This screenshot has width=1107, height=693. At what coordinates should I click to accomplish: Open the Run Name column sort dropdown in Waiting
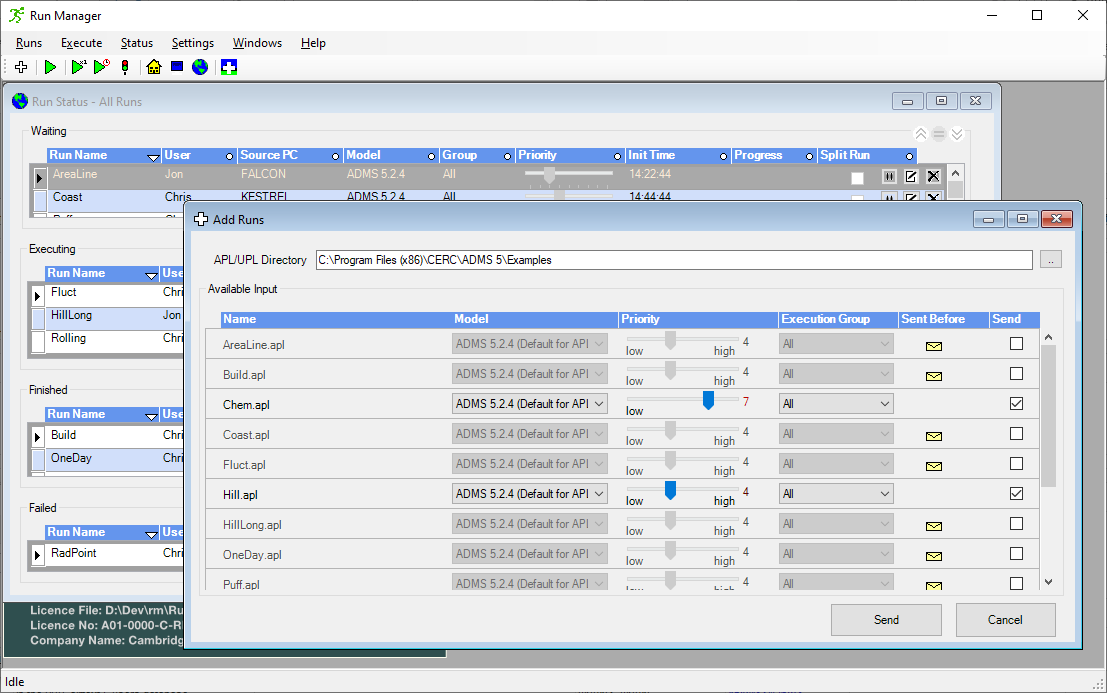(153, 156)
